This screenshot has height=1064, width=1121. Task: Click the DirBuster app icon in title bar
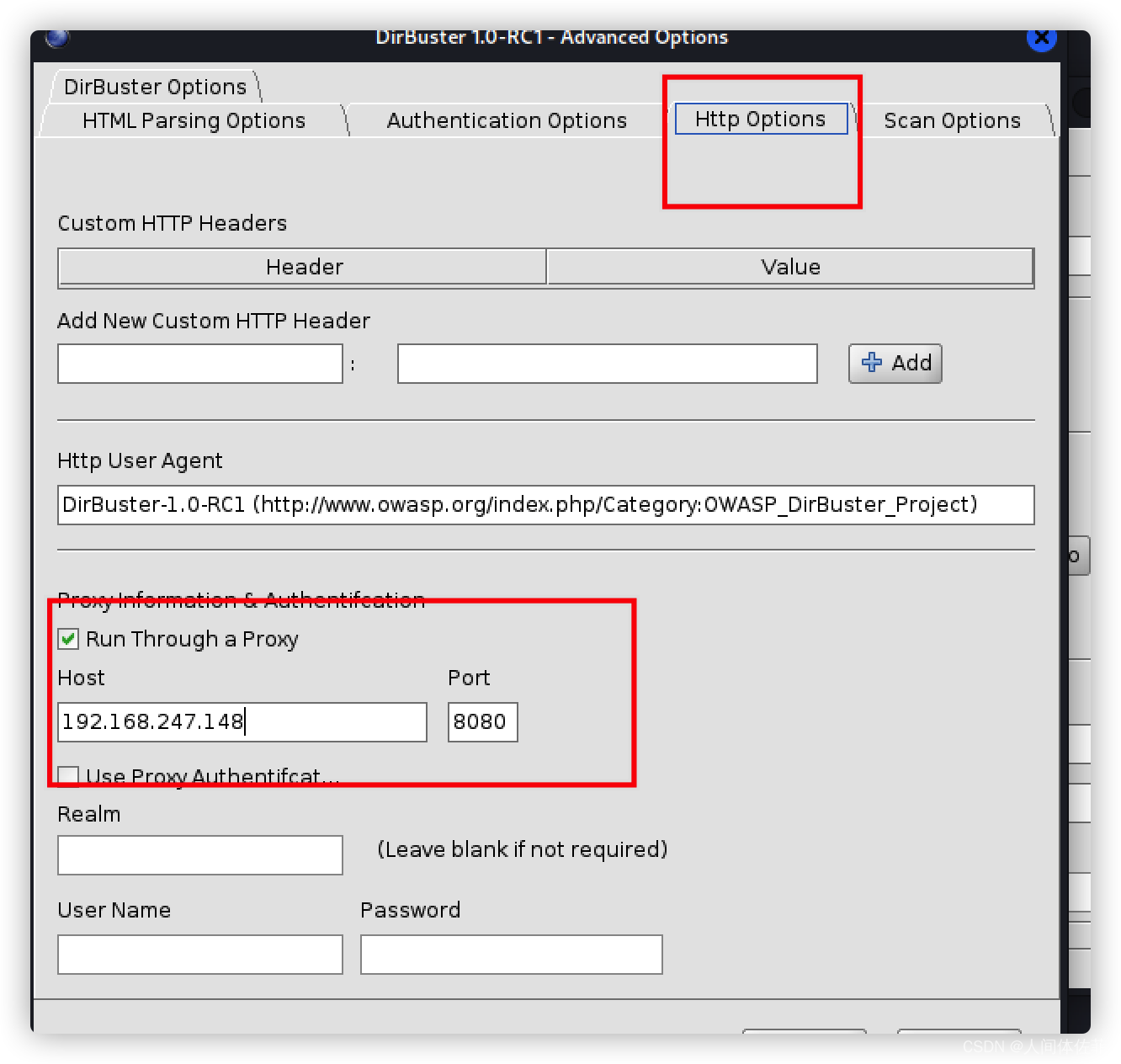pyautogui.click(x=57, y=38)
